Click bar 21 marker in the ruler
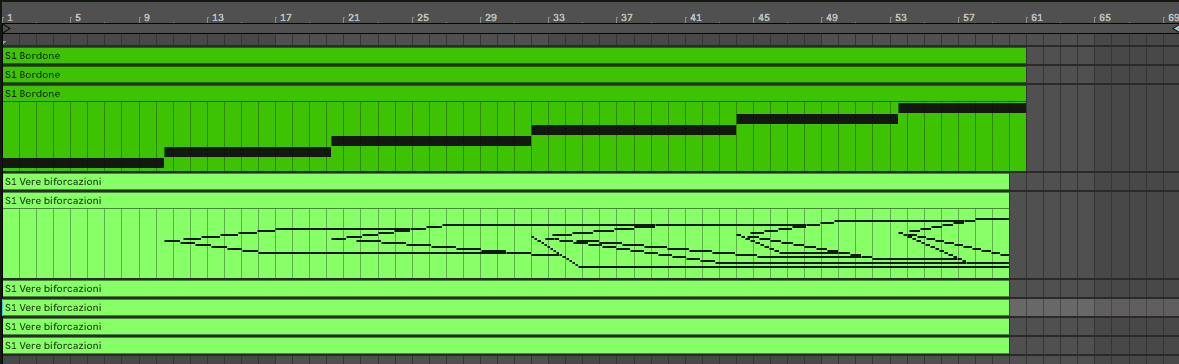The image size is (1179, 364). pos(353,17)
